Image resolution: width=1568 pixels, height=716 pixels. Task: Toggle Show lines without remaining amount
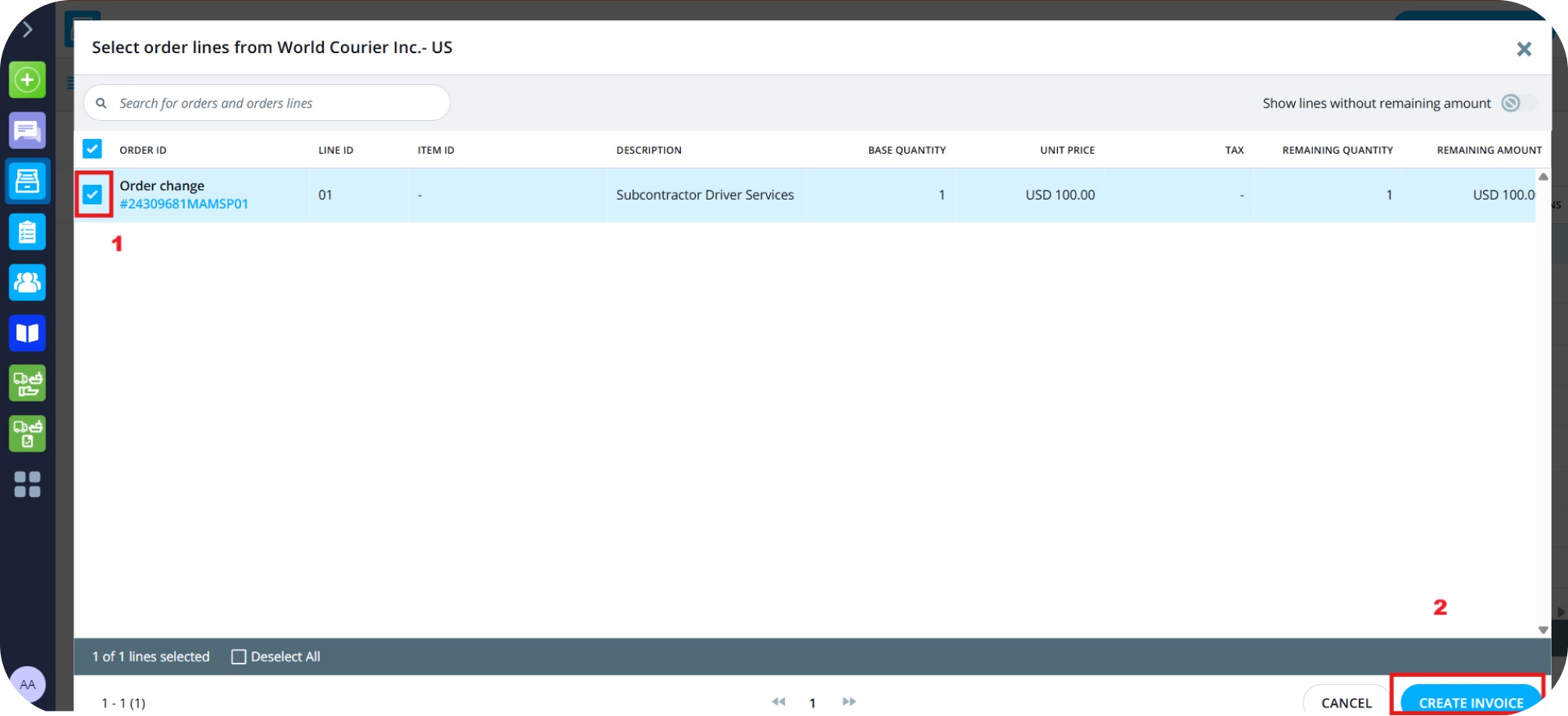coord(1517,103)
